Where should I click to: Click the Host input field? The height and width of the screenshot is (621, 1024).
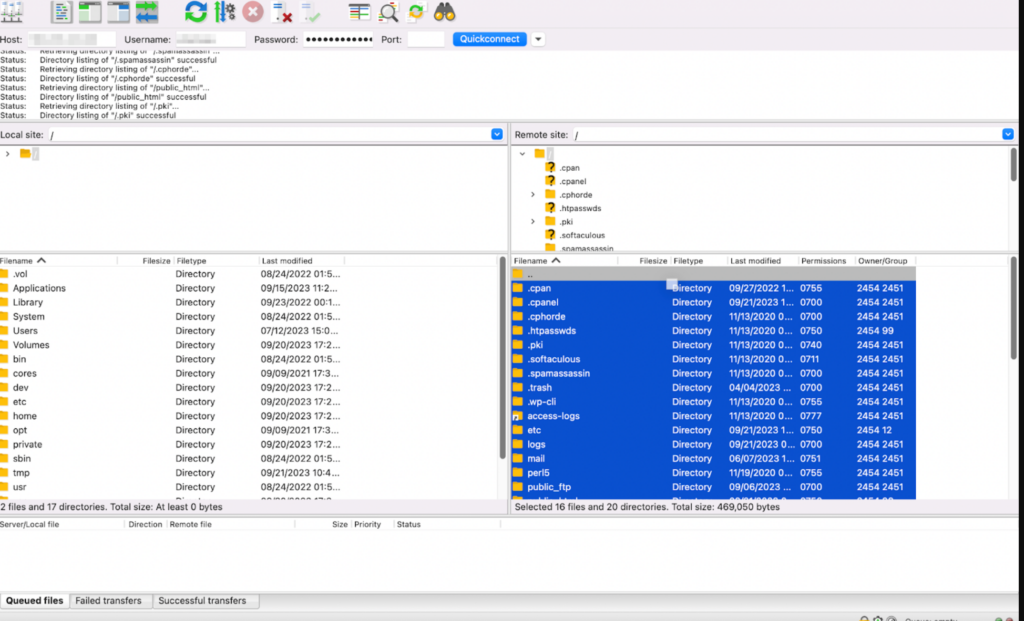coord(70,39)
